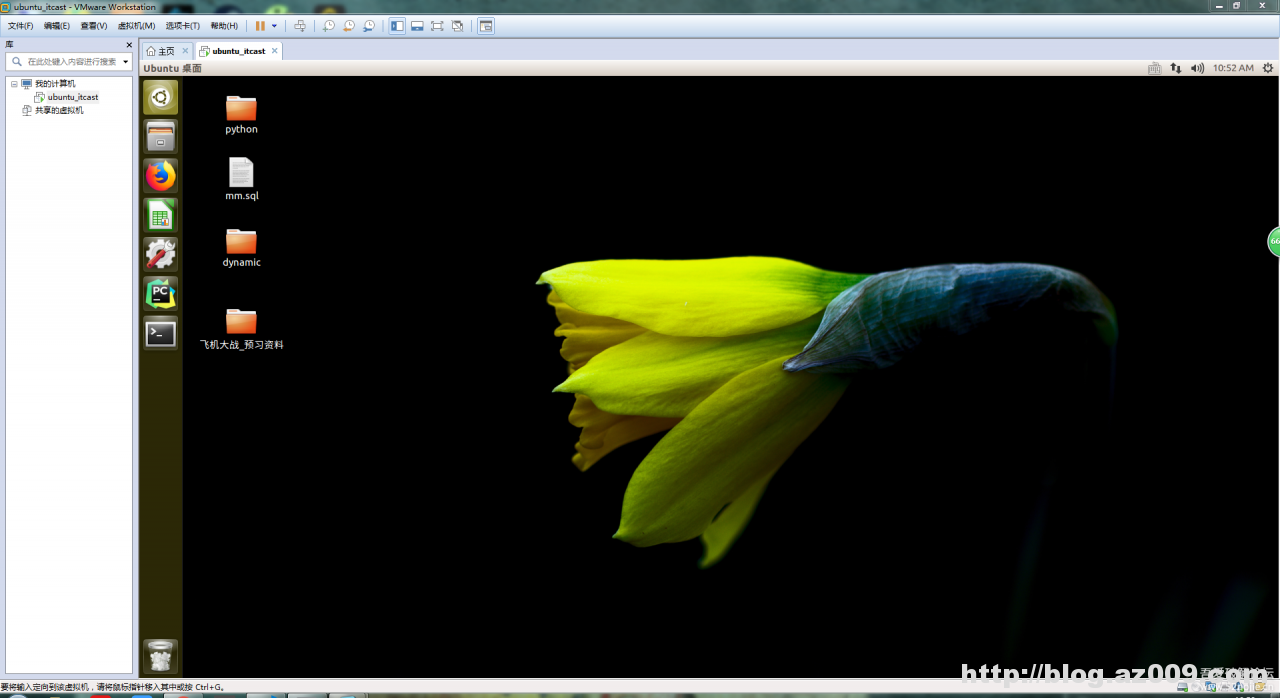Screen dimensions: 1280x698
Task: Toggle the library sidebar view button
Action: 397,26
